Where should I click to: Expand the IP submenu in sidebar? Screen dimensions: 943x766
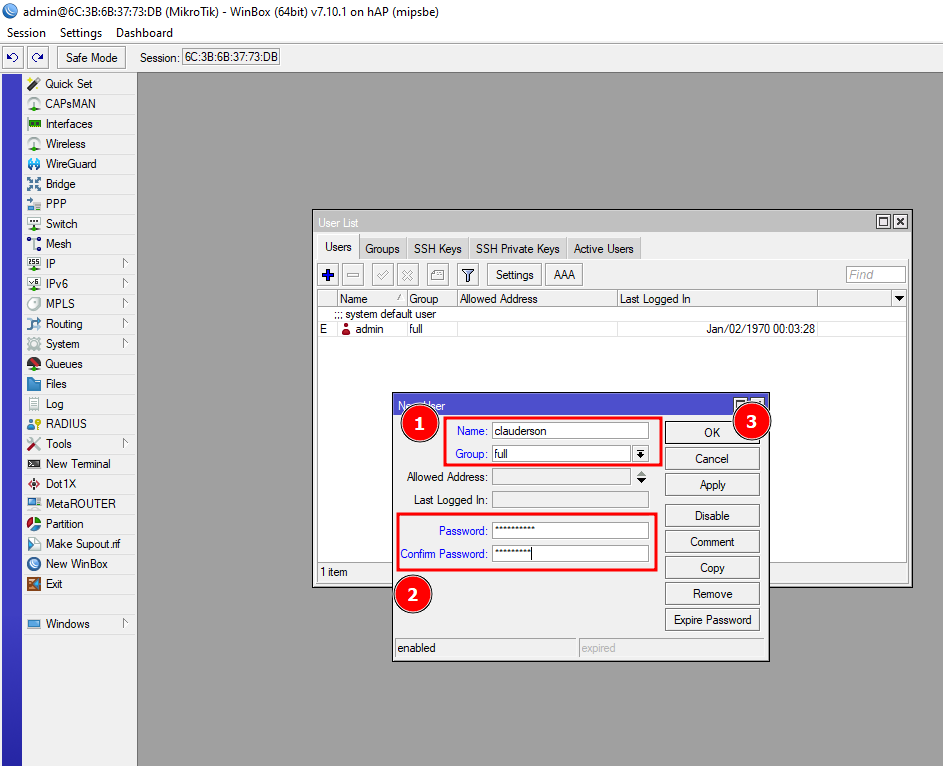click(x=125, y=264)
